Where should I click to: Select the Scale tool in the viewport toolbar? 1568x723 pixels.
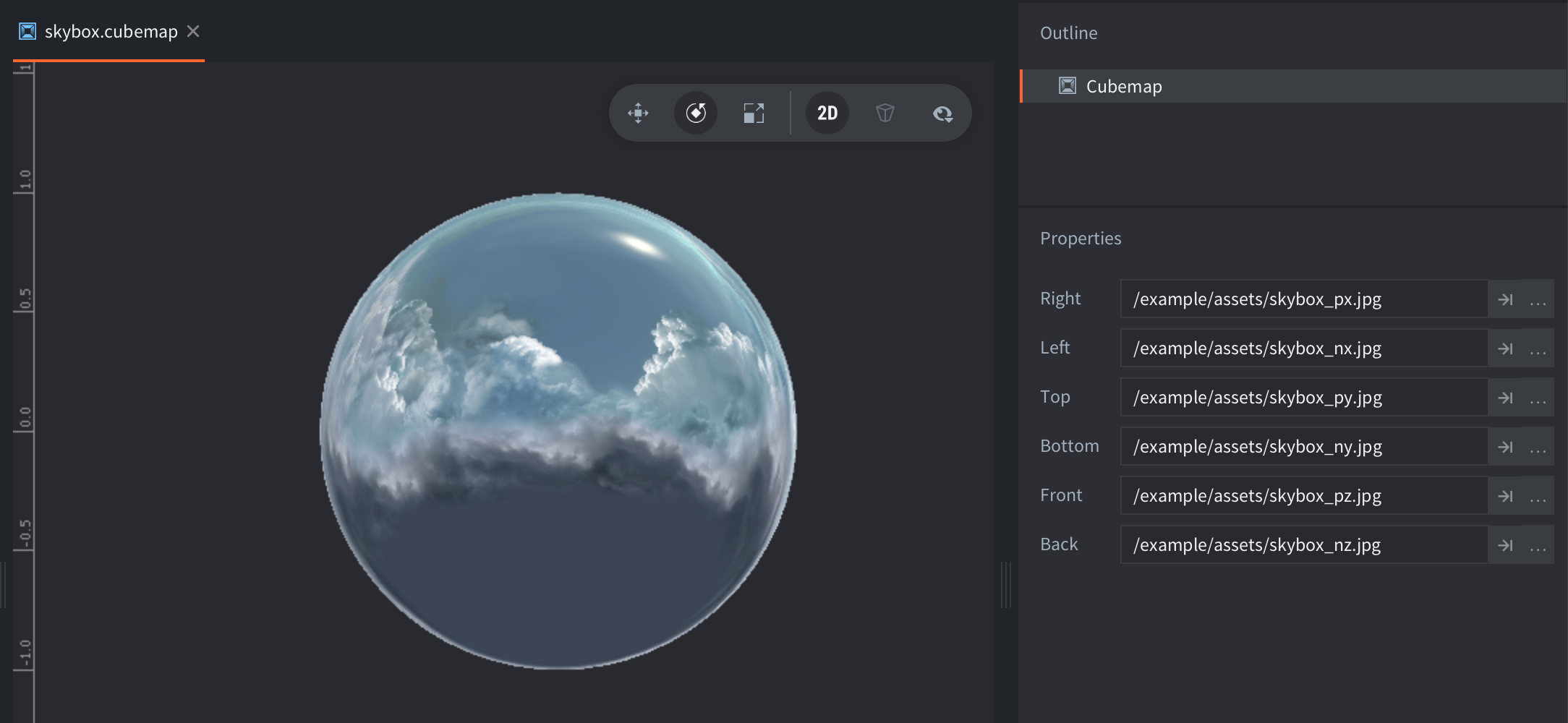754,114
